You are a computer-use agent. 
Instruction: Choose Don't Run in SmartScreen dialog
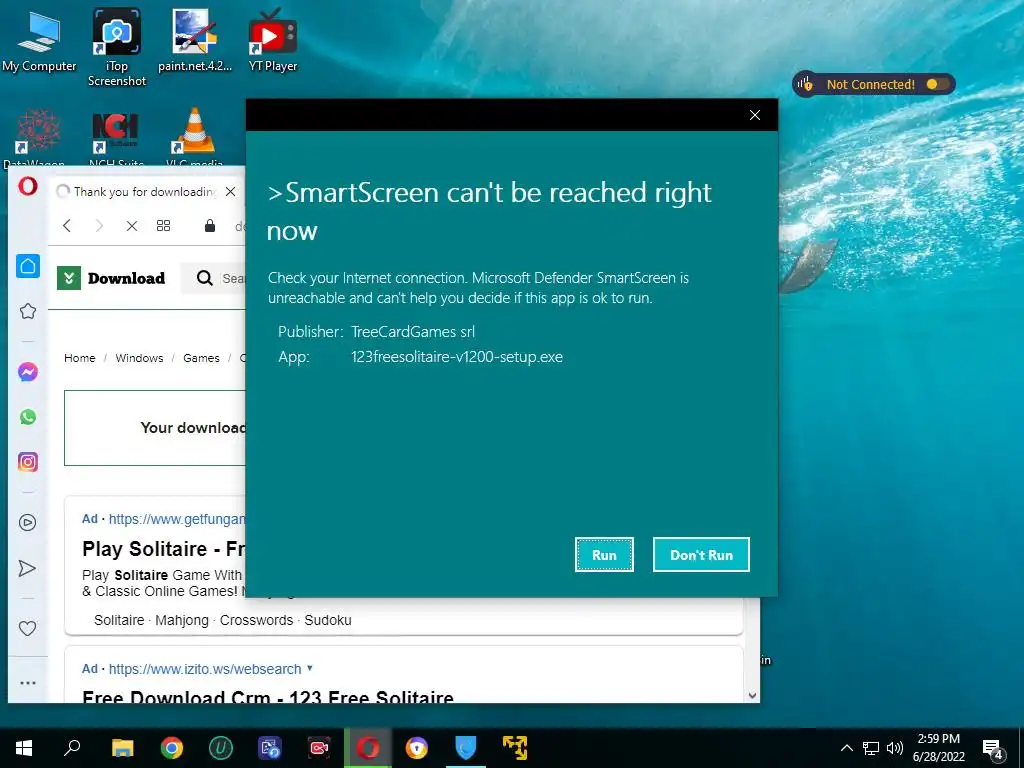(701, 554)
